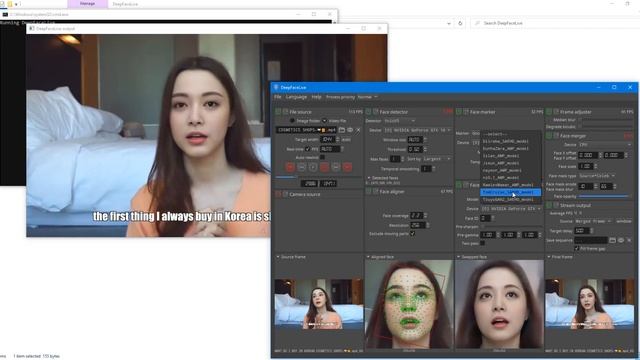The image size is (640, 360).
Task: Click the video position progress slider
Action: [318, 177]
